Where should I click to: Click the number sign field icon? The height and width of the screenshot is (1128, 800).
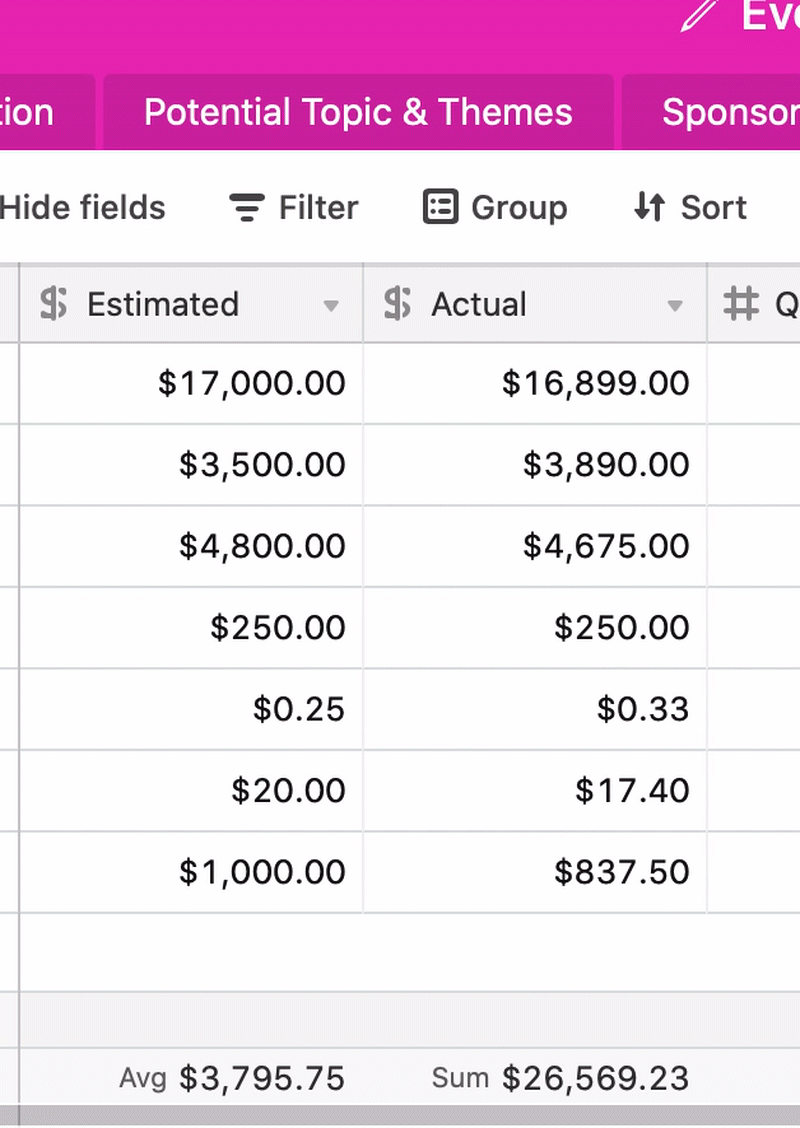(x=741, y=304)
